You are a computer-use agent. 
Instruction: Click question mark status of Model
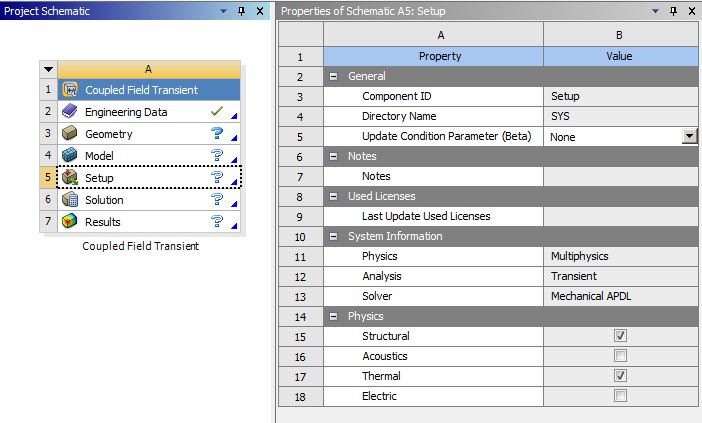(217, 155)
